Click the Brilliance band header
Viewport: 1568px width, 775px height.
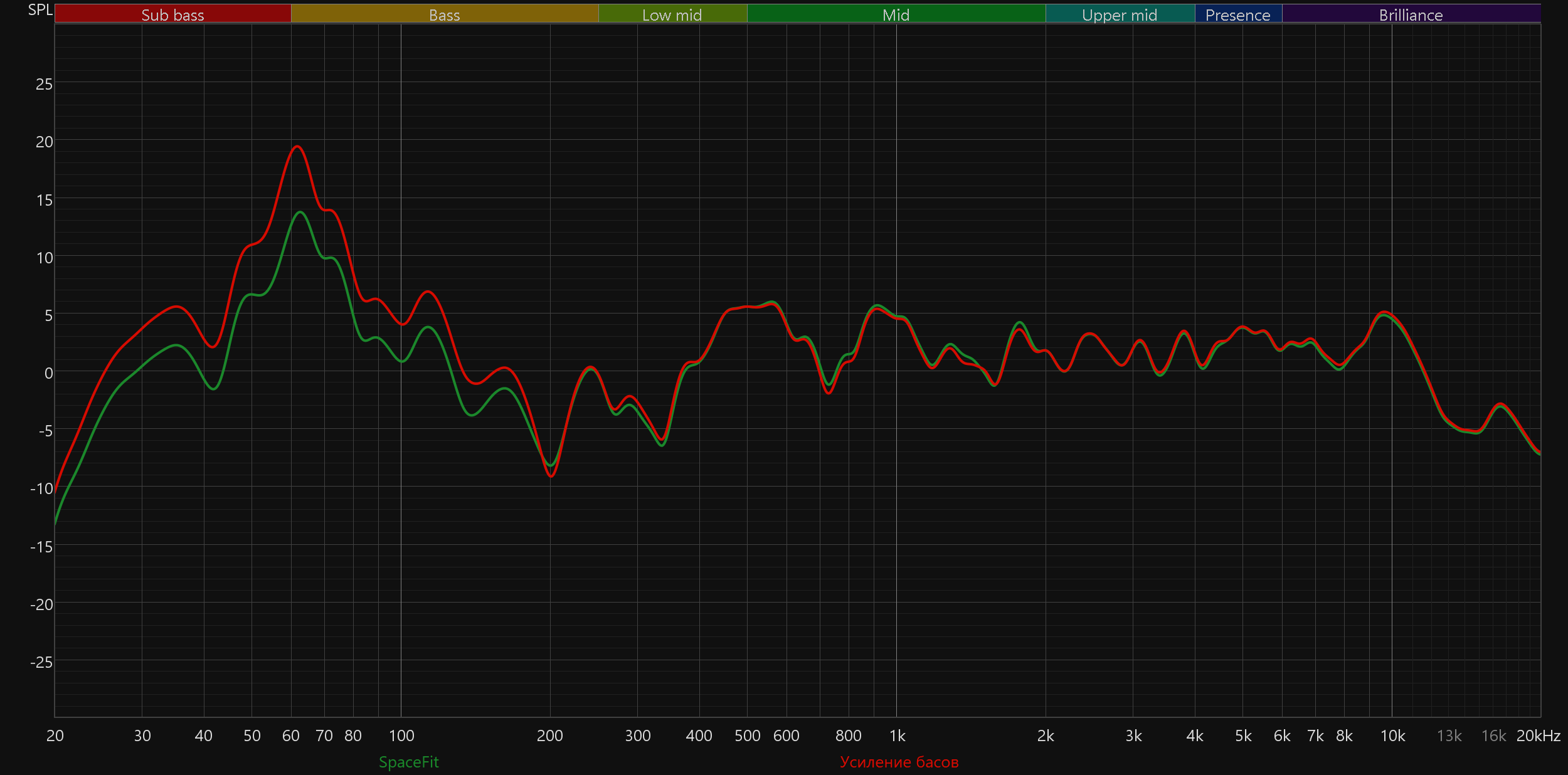[1411, 14]
